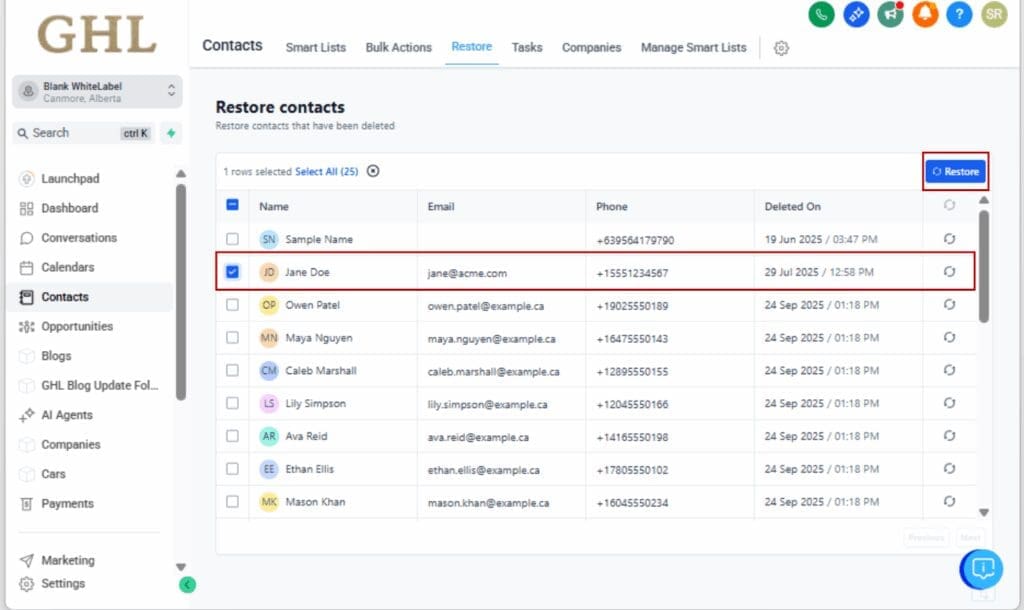Image resolution: width=1024 pixels, height=610 pixels.
Task: Open the phone dialer icon in the header
Action: point(821,16)
